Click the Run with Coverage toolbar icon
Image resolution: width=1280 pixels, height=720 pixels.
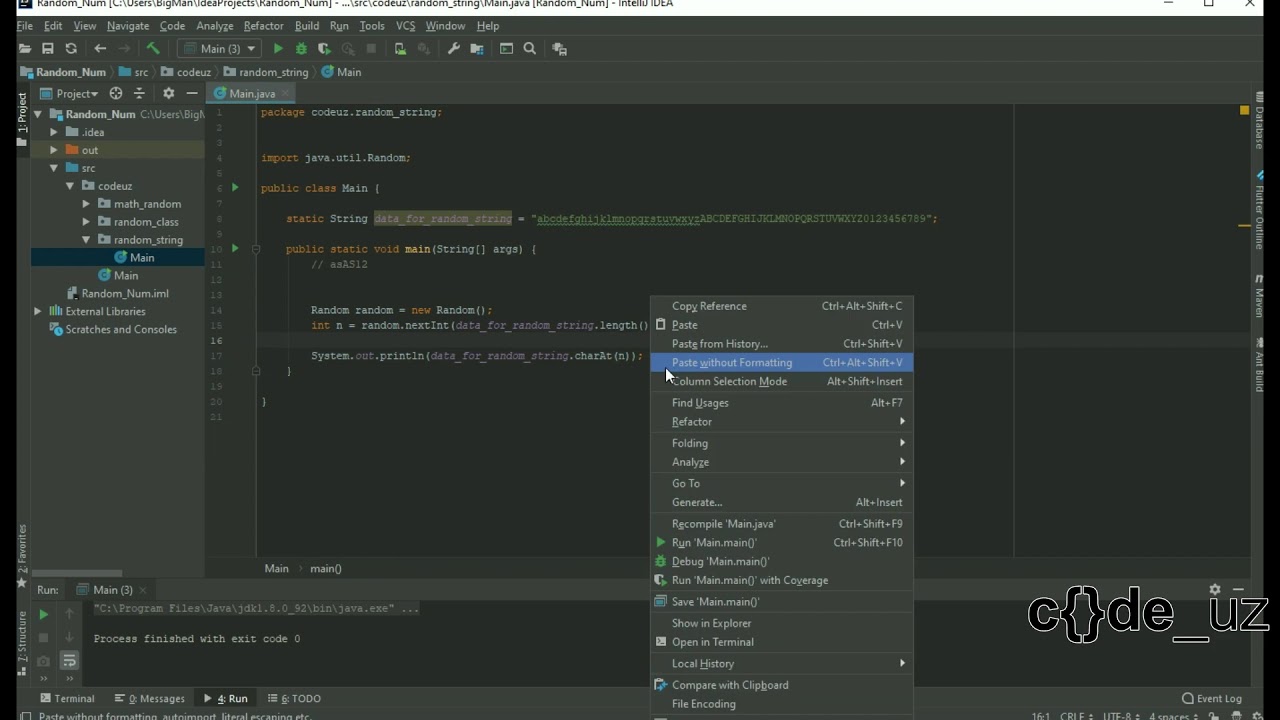pyautogui.click(x=324, y=49)
